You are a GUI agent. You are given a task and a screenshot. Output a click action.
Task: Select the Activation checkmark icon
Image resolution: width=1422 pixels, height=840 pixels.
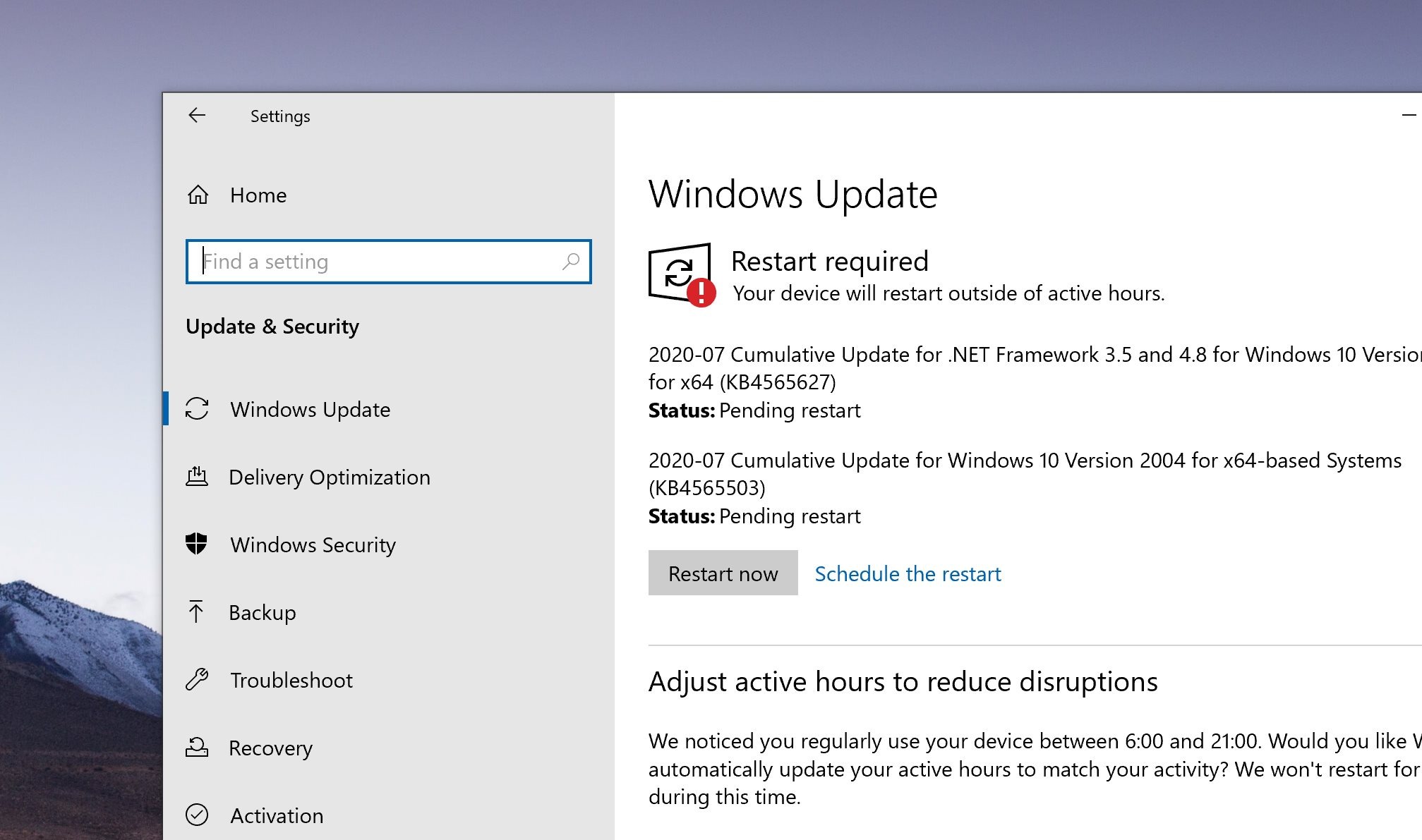pos(198,815)
